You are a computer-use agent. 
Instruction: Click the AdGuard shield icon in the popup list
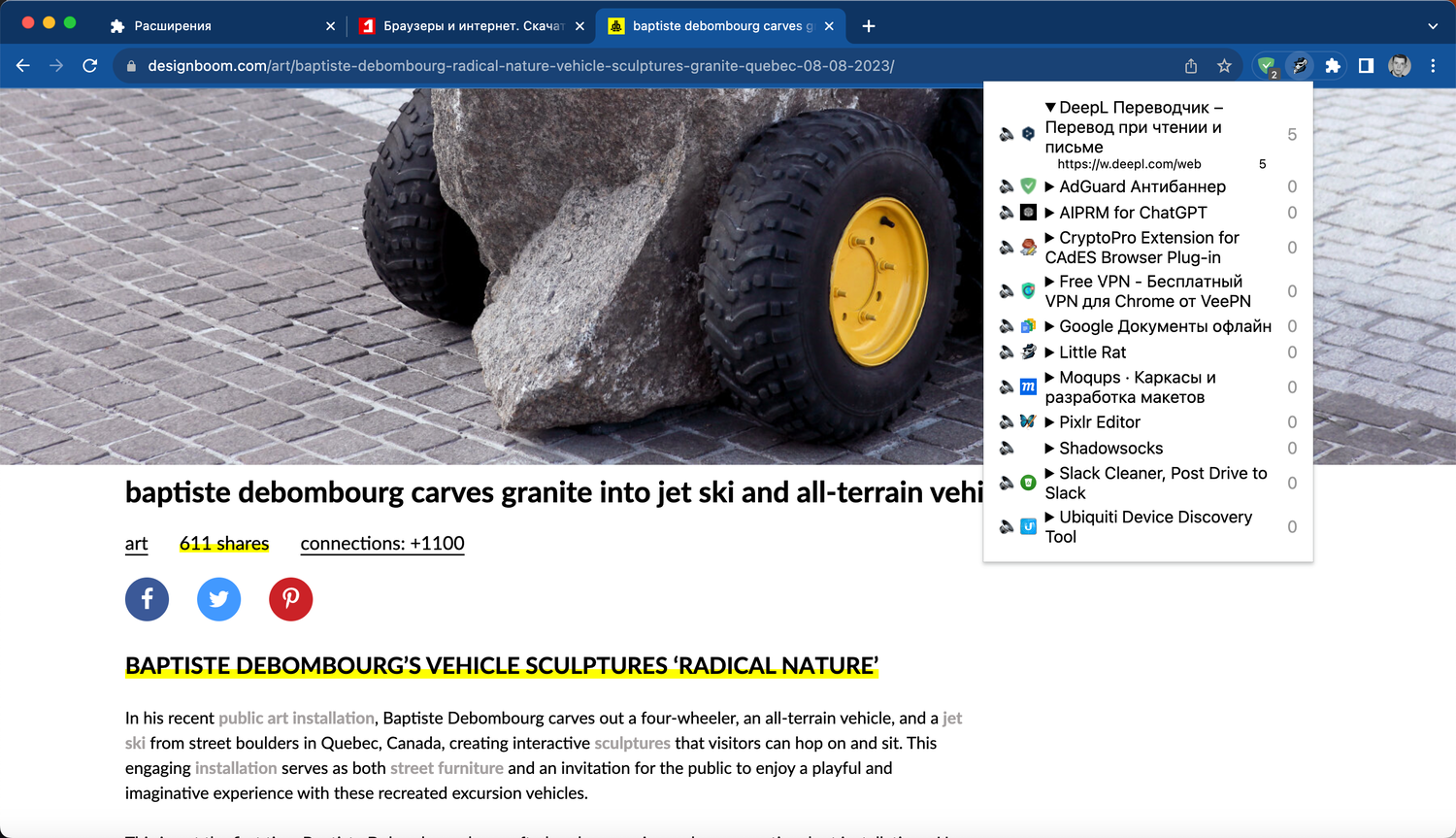pyautogui.click(x=1028, y=186)
